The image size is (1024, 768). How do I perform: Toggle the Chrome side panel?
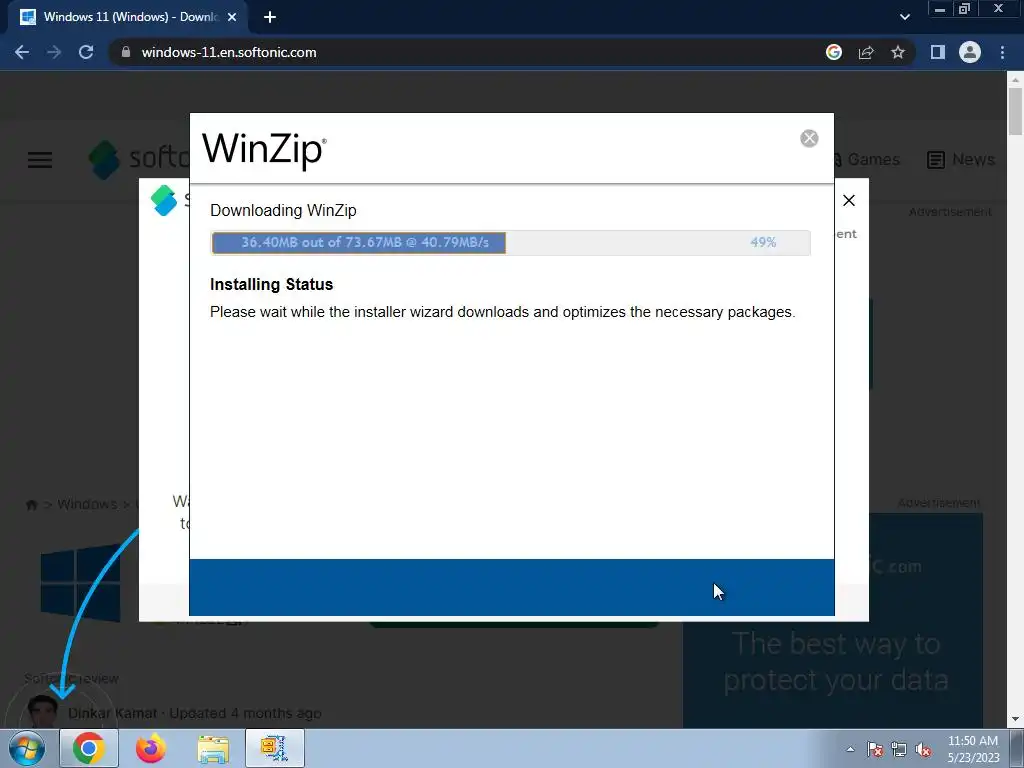click(938, 52)
